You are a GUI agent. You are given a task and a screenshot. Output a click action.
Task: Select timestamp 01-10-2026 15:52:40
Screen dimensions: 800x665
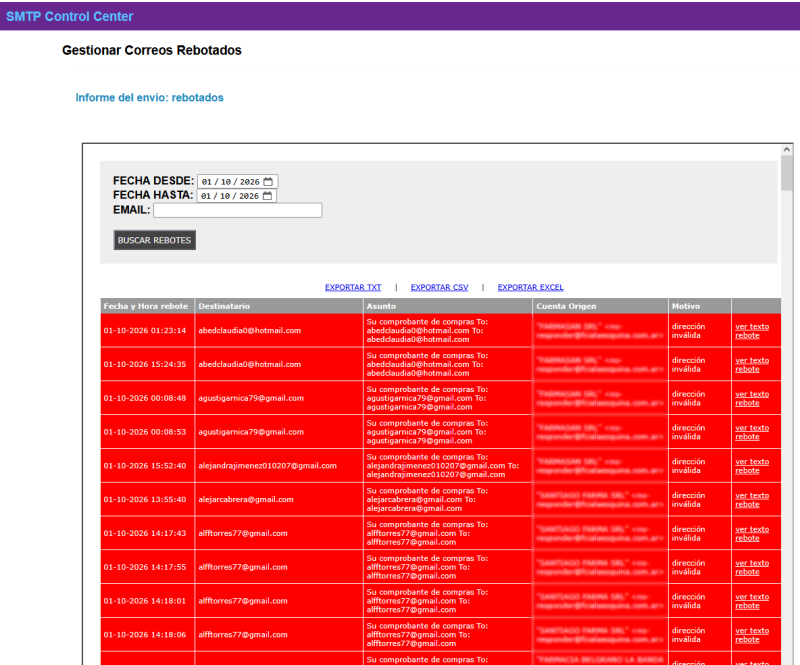(145, 465)
